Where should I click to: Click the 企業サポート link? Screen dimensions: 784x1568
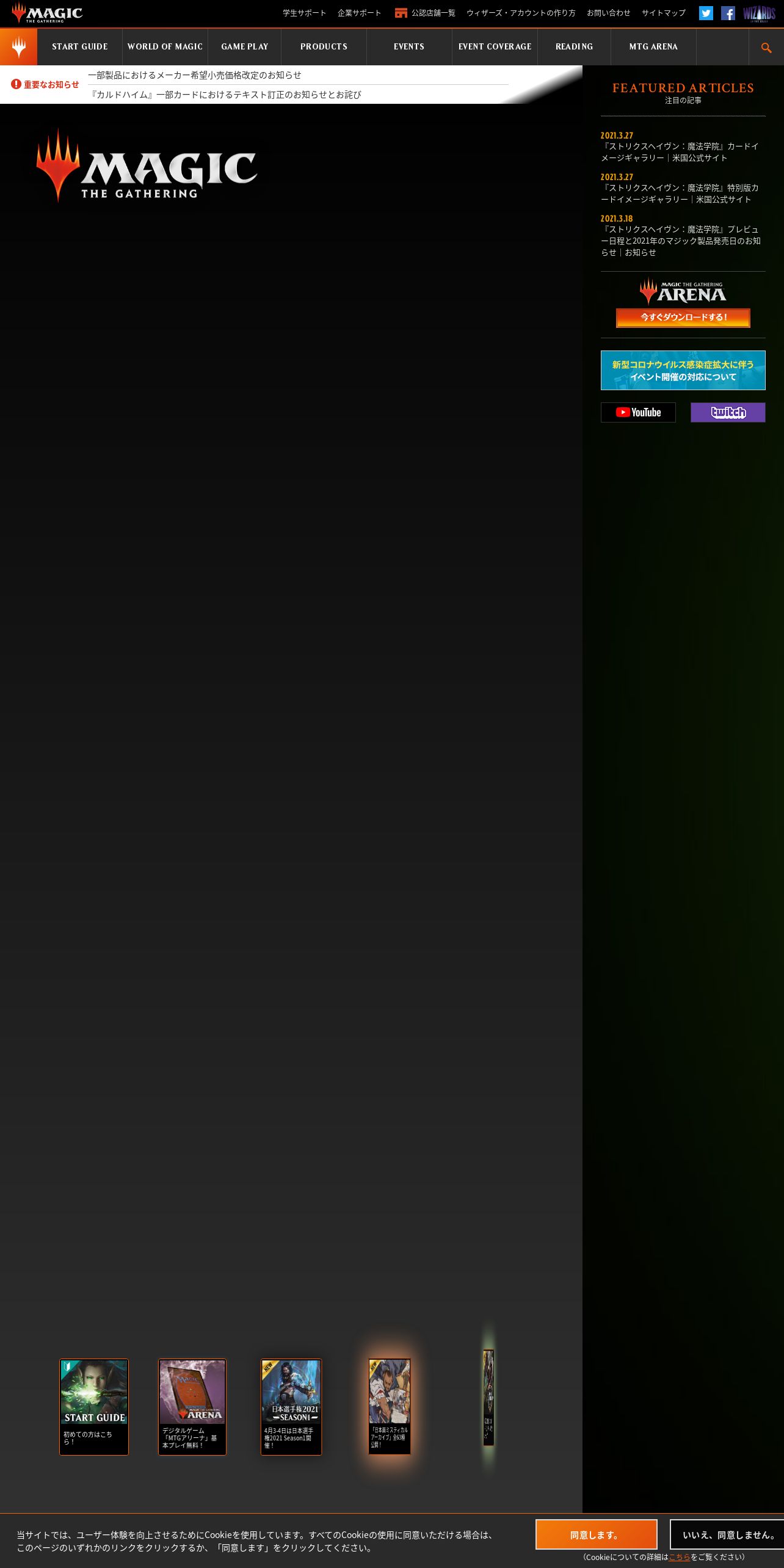click(x=359, y=13)
